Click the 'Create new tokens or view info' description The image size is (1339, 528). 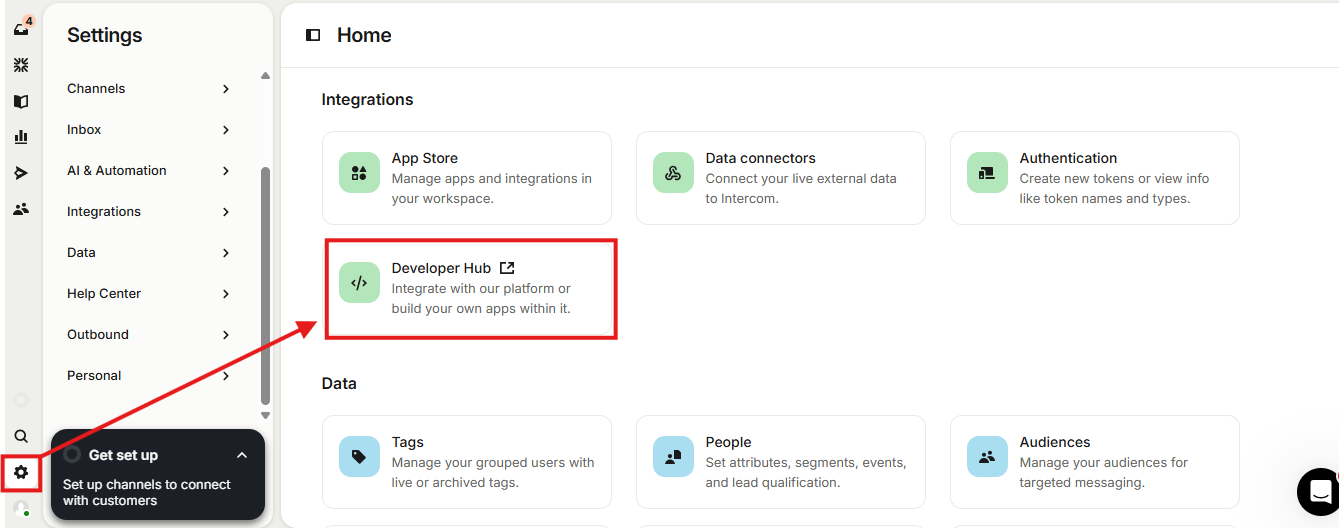1115,188
